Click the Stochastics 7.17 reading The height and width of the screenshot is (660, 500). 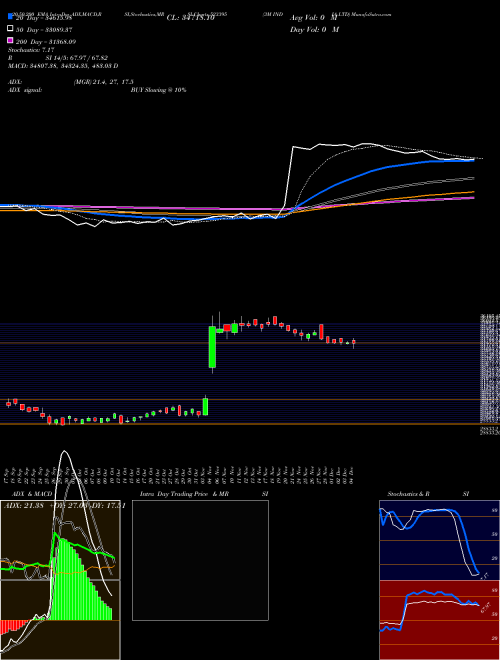coord(29,50)
